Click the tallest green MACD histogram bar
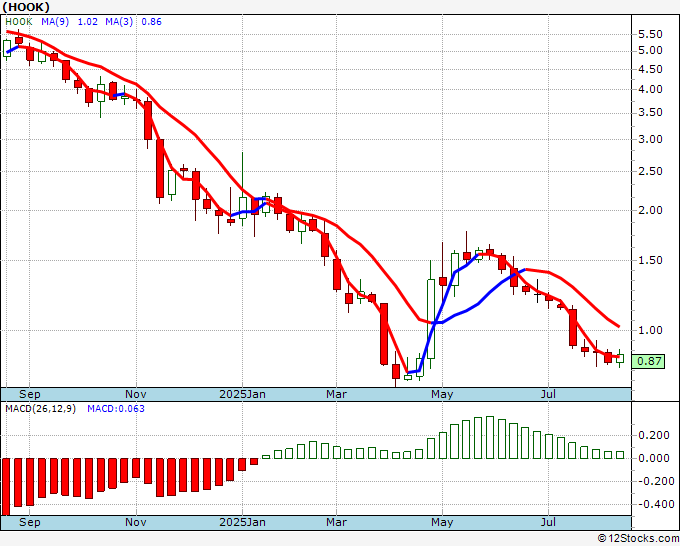The width and height of the screenshot is (680, 546). coord(490,438)
